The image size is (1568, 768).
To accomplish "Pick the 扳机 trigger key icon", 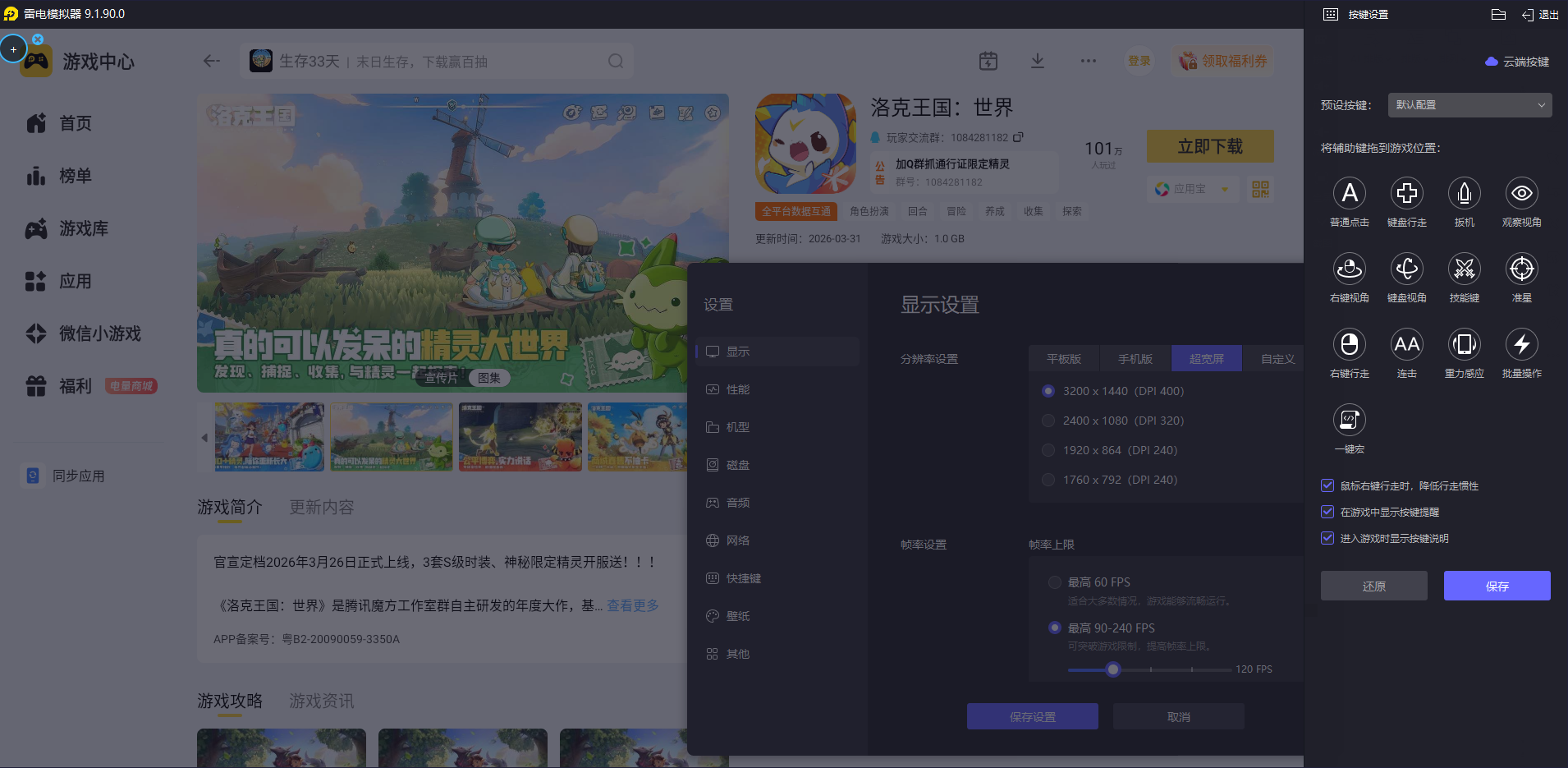I will tap(1464, 193).
